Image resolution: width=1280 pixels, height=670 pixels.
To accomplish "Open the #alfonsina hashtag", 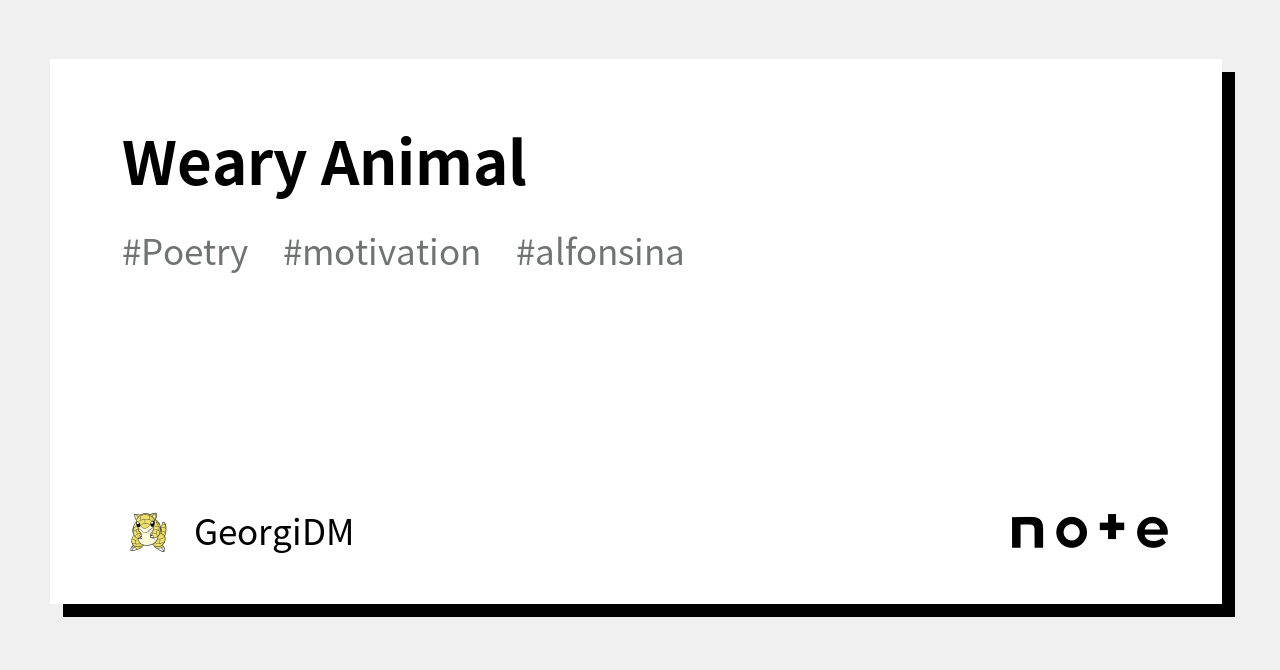I will point(600,252).
